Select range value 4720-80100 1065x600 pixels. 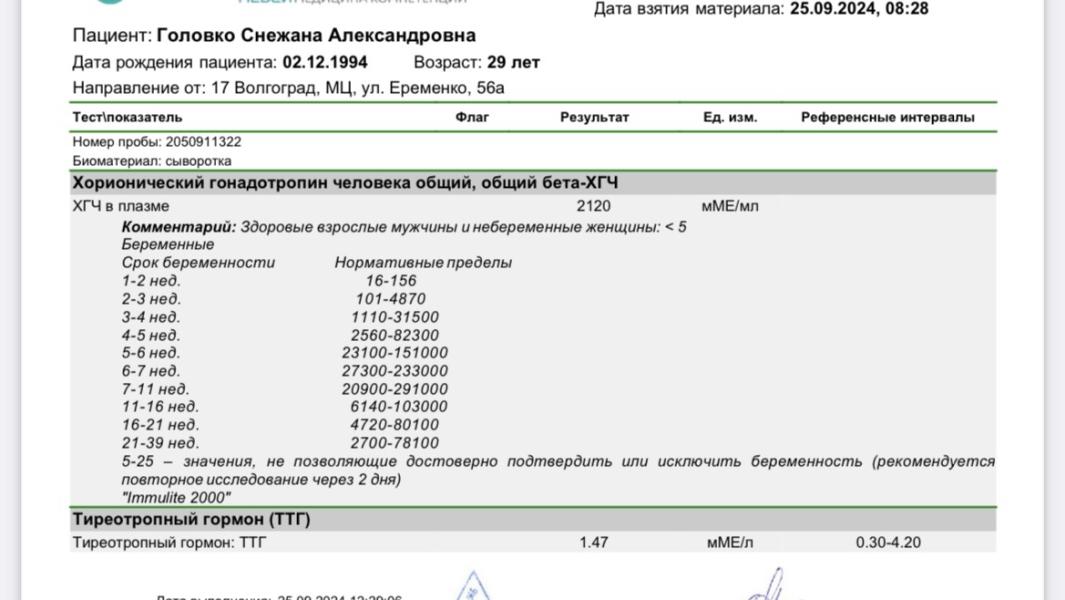pos(395,425)
